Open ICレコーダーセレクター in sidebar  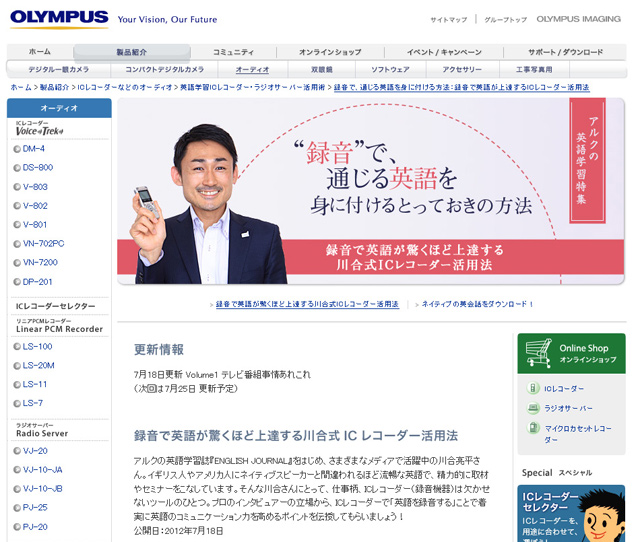tap(56, 306)
